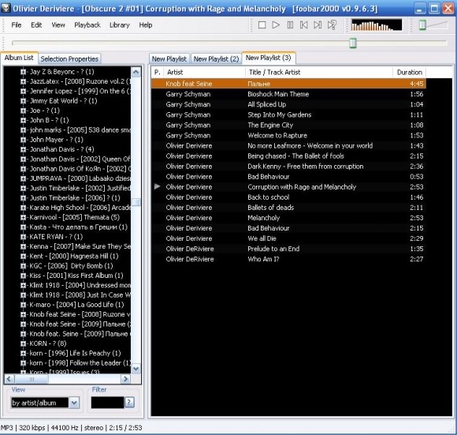Select track 'All Spliced Up'
Image resolution: width=457 pixels, height=435 pixels.
pyautogui.click(x=289, y=104)
